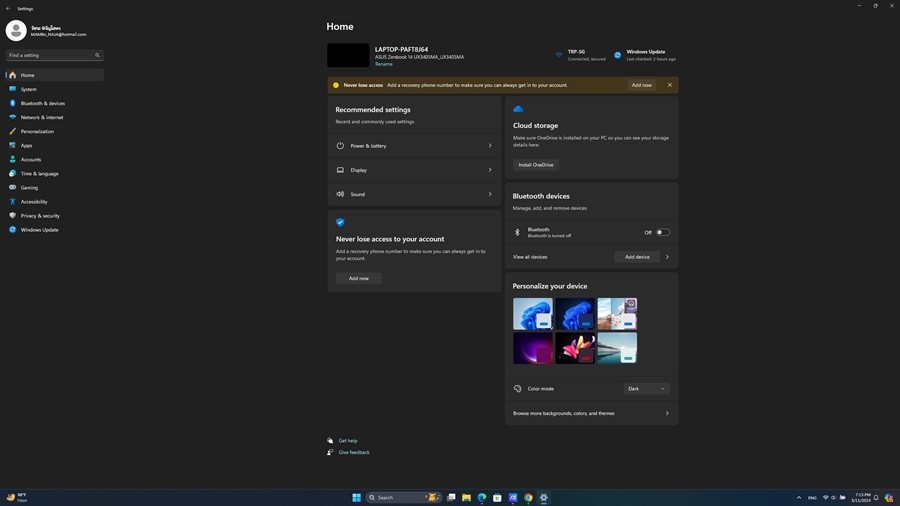Image resolution: width=900 pixels, height=506 pixels.
Task: Go to Personalization in the sidebar
Action: [37, 131]
